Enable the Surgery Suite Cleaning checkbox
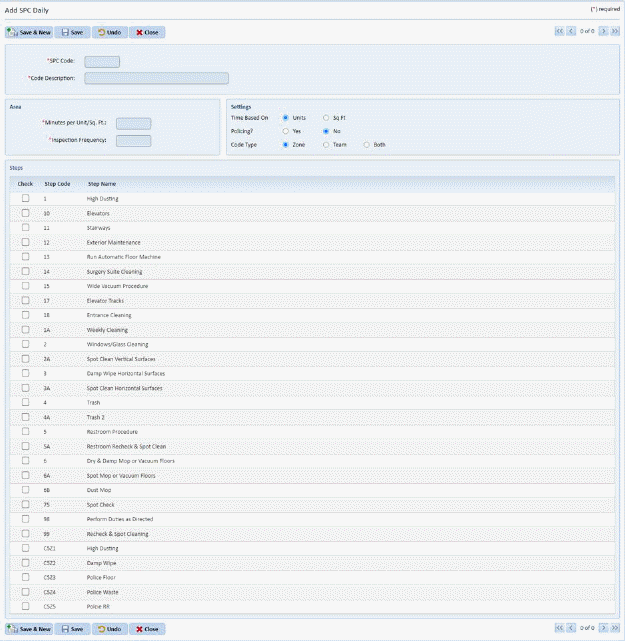 click(26, 271)
